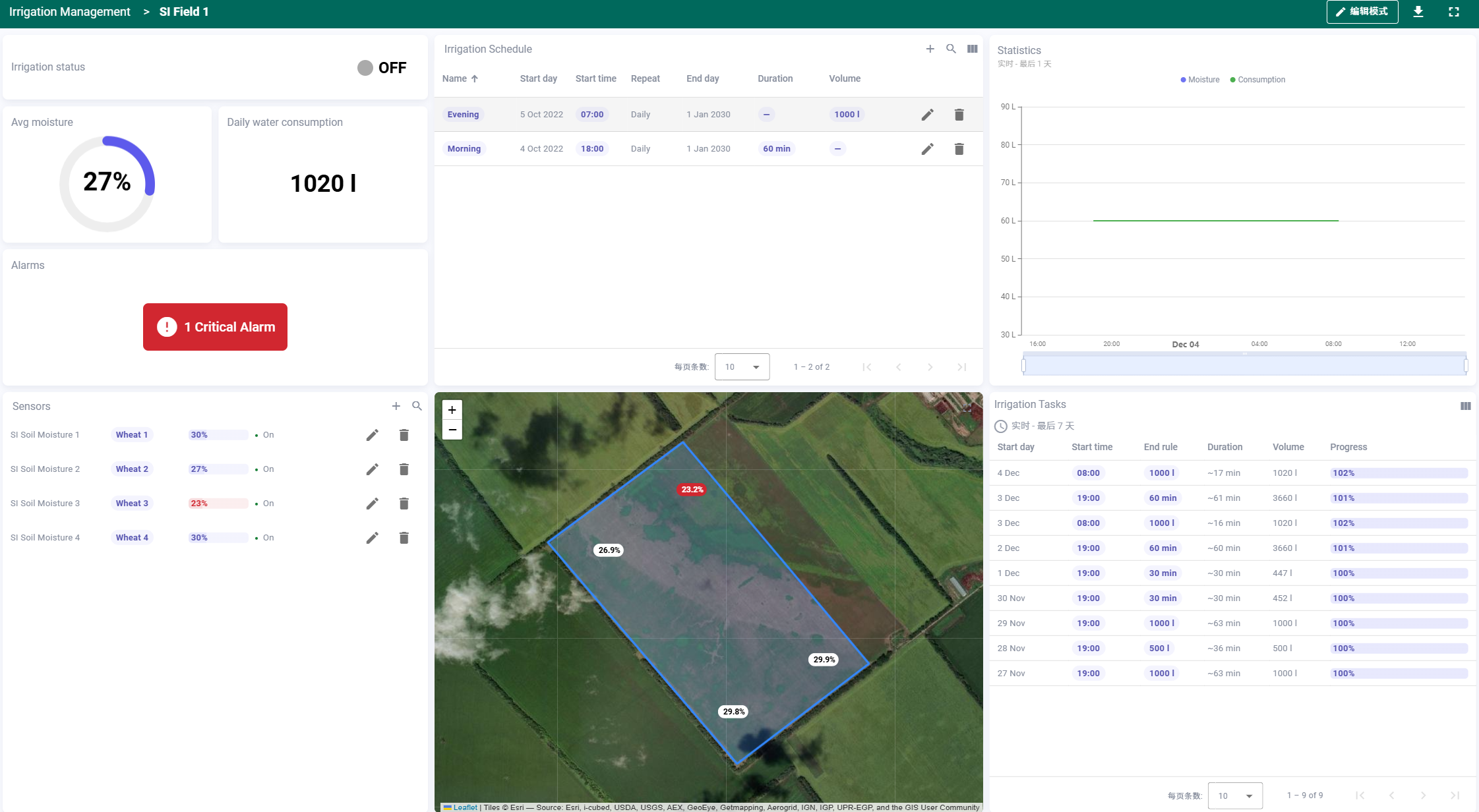Delete the Morning schedule row
Screen dimensions: 1479x812
click(x=959, y=149)
